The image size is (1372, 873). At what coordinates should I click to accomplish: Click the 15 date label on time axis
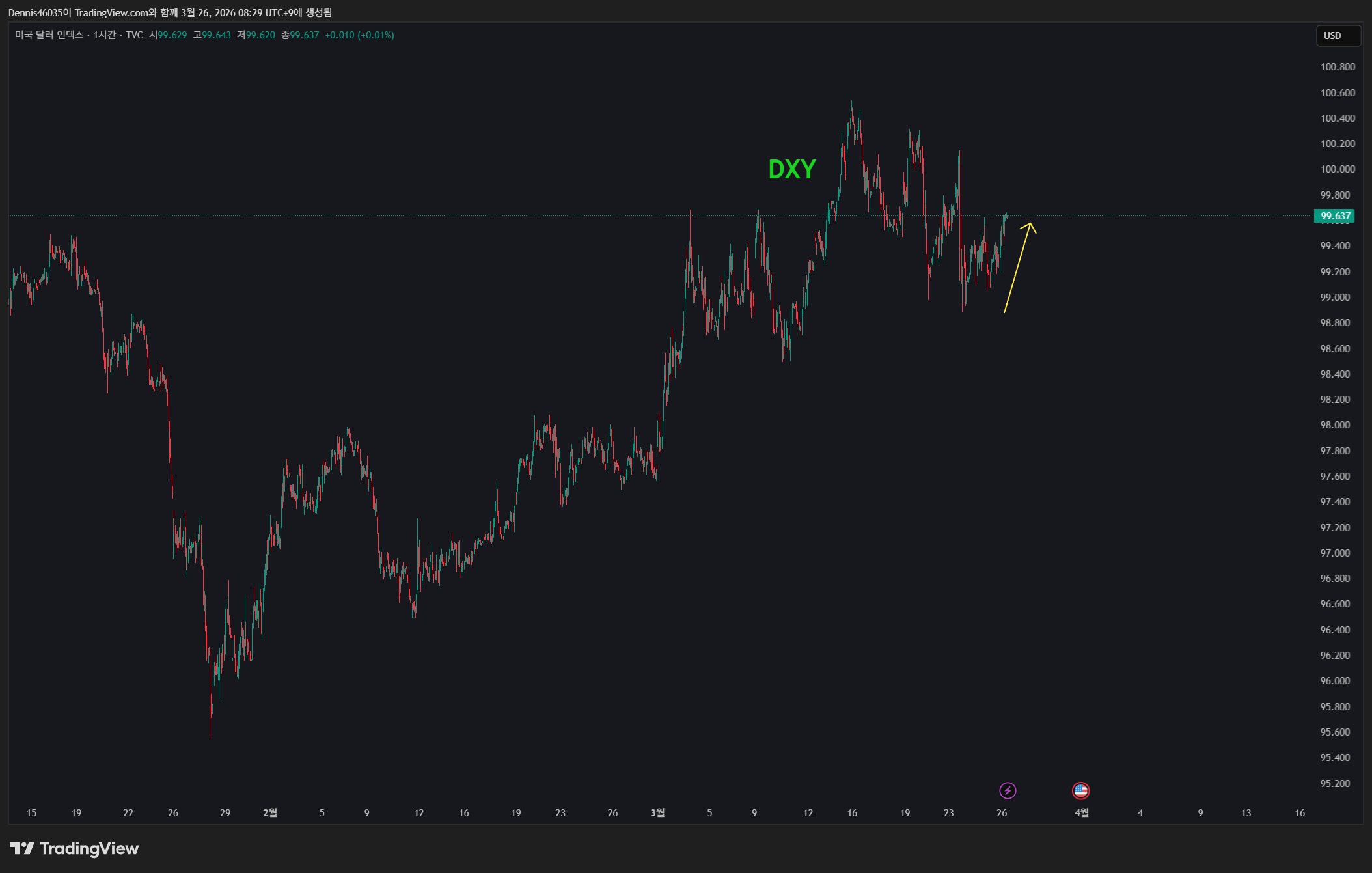tap(31, 812)
